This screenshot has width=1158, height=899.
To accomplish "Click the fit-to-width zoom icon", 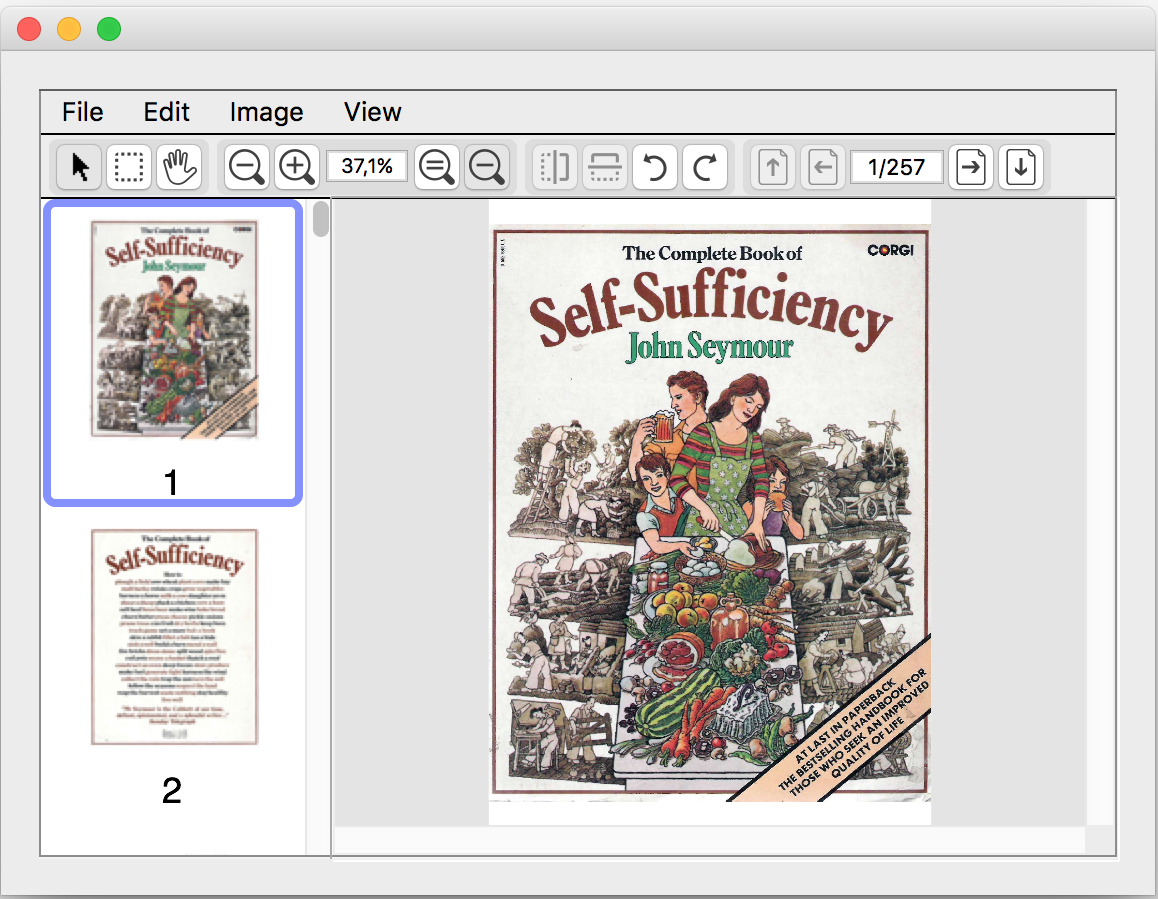I will coord(436,167).
